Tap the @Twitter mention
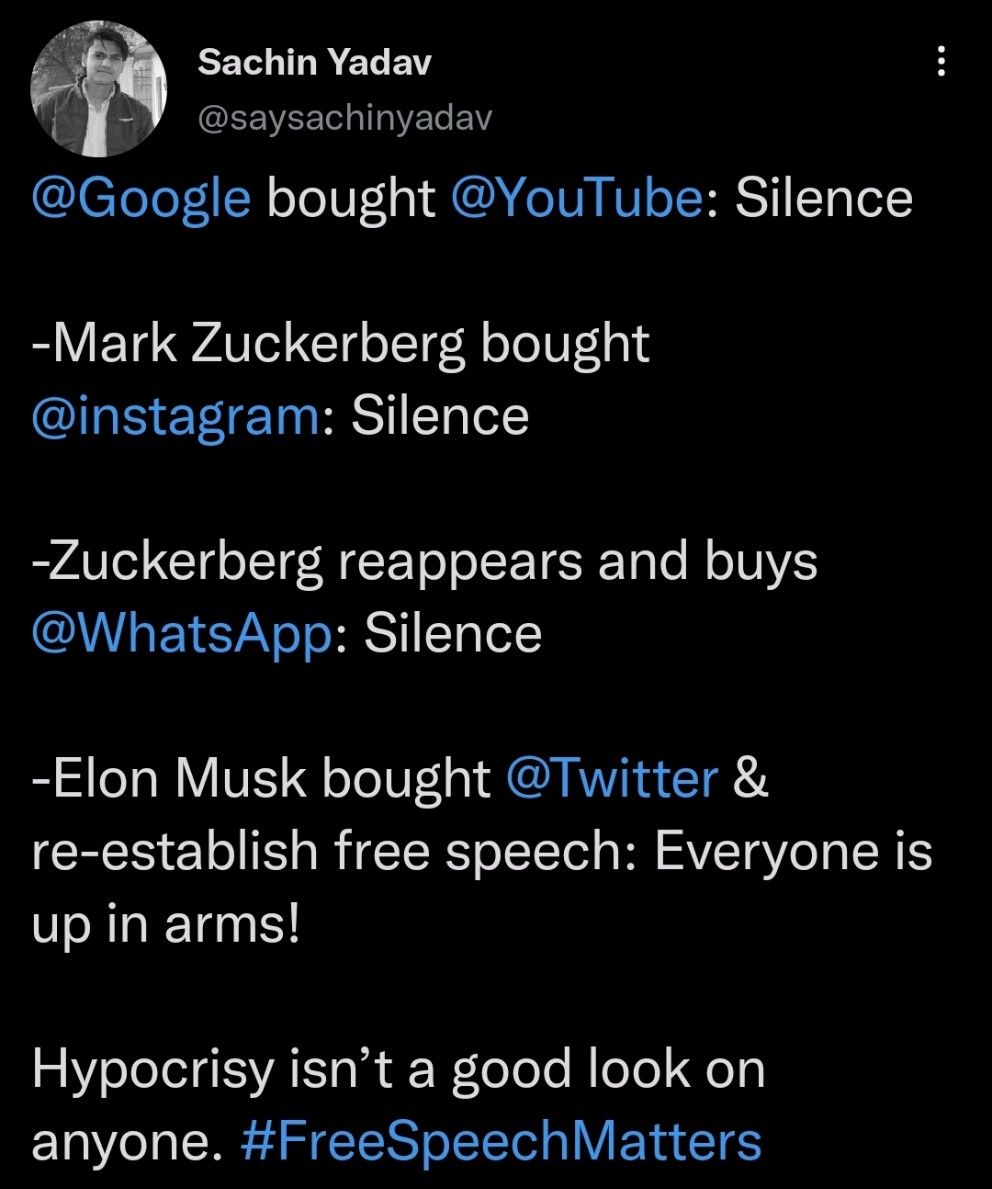The image size is (992, 1189). (611, 779)
